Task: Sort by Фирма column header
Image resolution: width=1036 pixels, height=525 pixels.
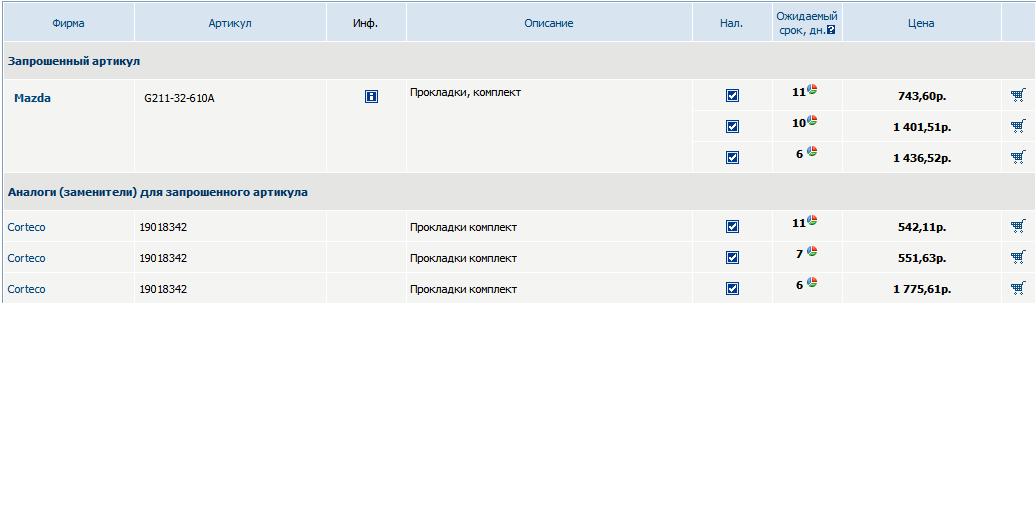Action: point(68,23)
